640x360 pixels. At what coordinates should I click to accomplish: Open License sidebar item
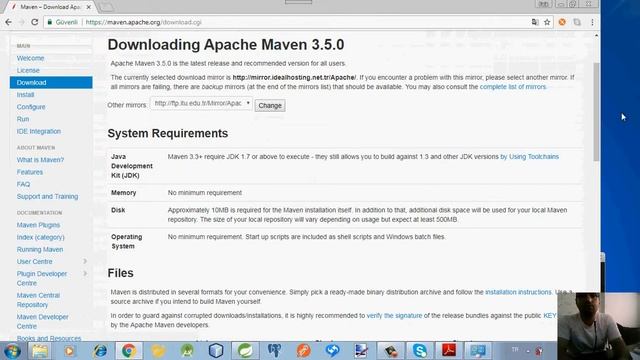28,71
